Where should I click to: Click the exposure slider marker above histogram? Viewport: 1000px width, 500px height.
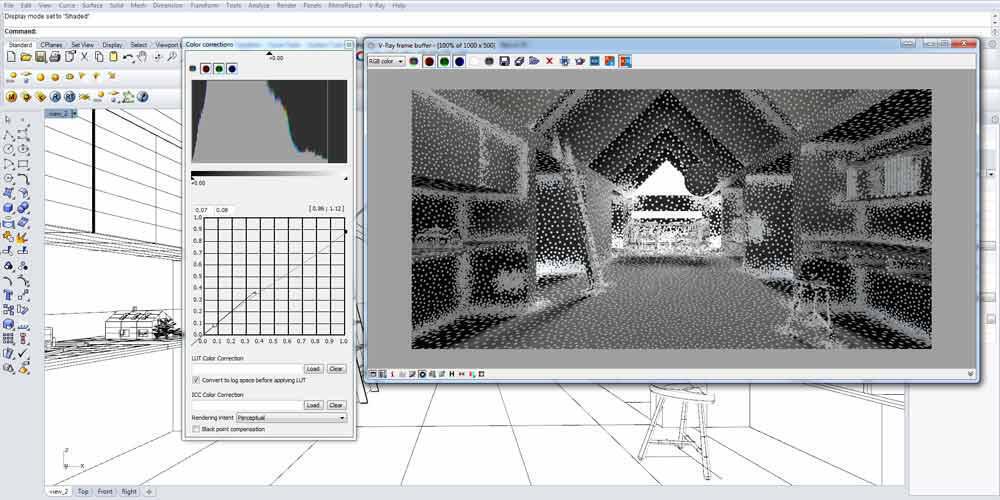click(269, 54)
